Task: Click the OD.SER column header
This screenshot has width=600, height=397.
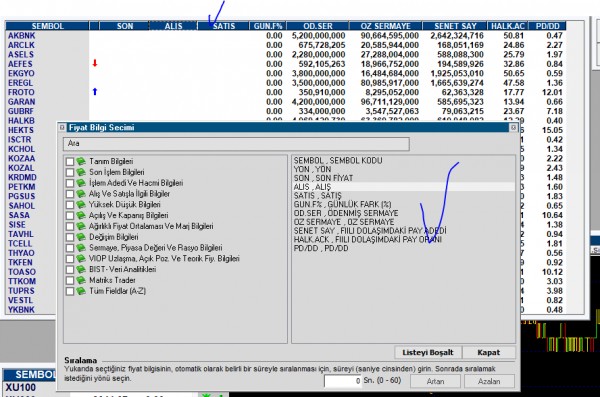Action: click(318, 26)
